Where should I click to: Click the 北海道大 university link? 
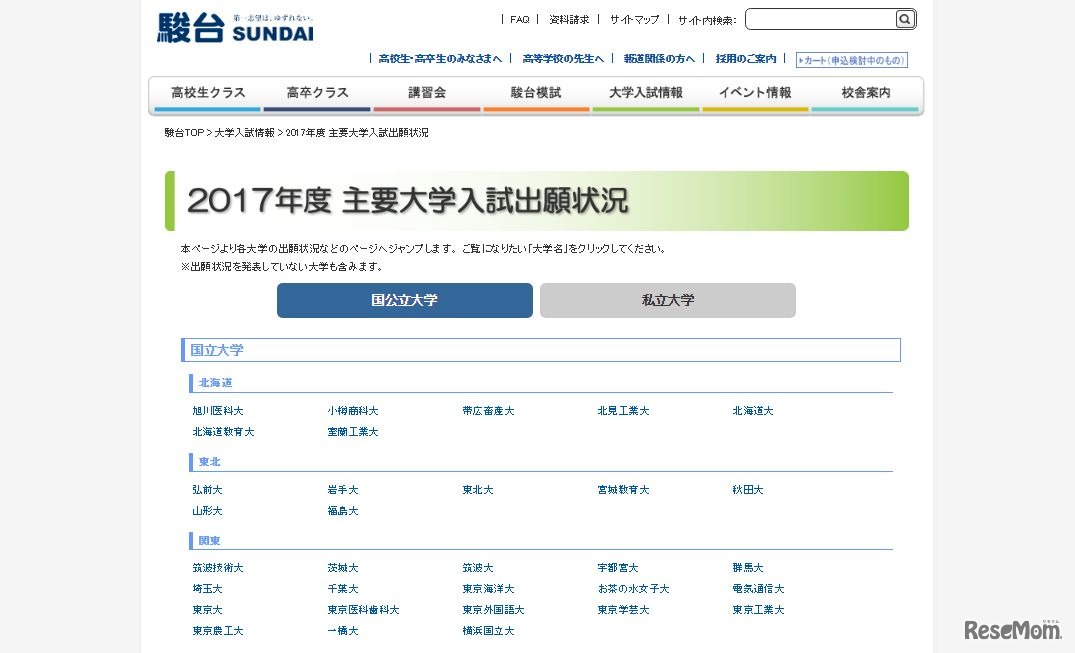[752, 410]
